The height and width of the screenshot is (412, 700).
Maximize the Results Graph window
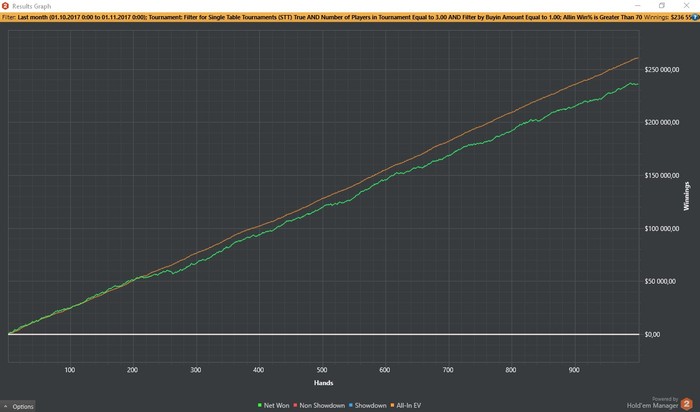[662, 5]
